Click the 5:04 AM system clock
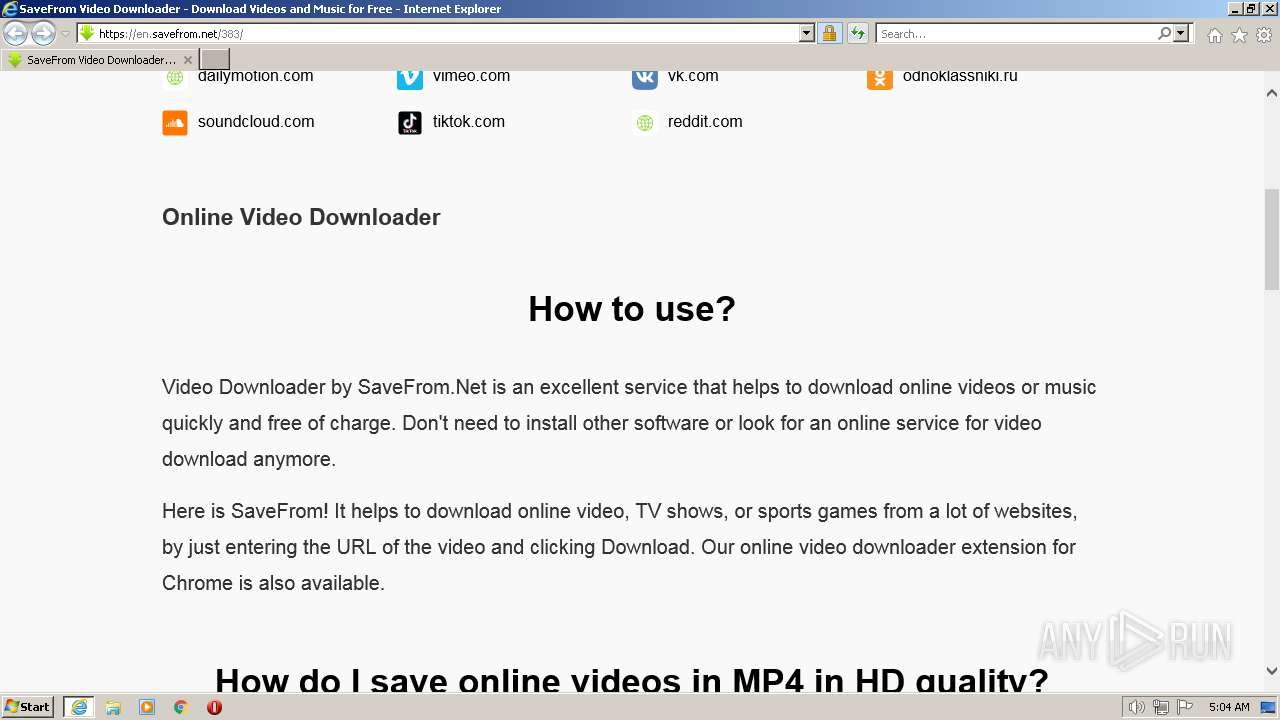The image size is (1280, 720). point(1229,707)
